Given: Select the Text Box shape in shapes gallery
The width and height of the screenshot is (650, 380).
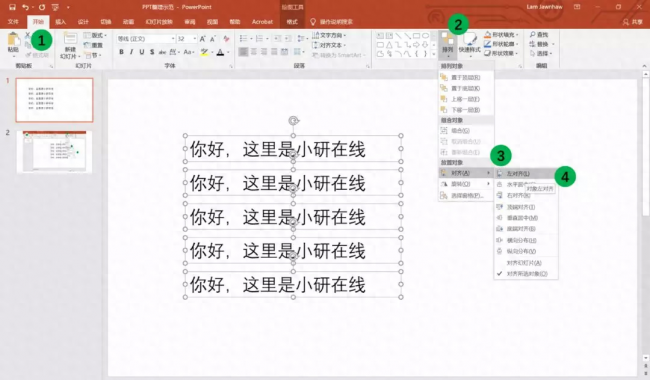Looking at the screenshot, I should [x=380, y=36].
